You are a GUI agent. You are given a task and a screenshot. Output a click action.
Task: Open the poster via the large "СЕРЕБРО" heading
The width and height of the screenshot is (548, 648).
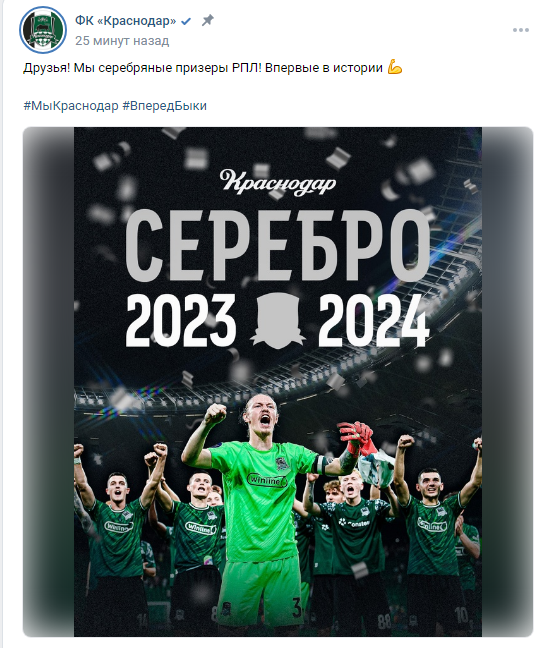277,245
